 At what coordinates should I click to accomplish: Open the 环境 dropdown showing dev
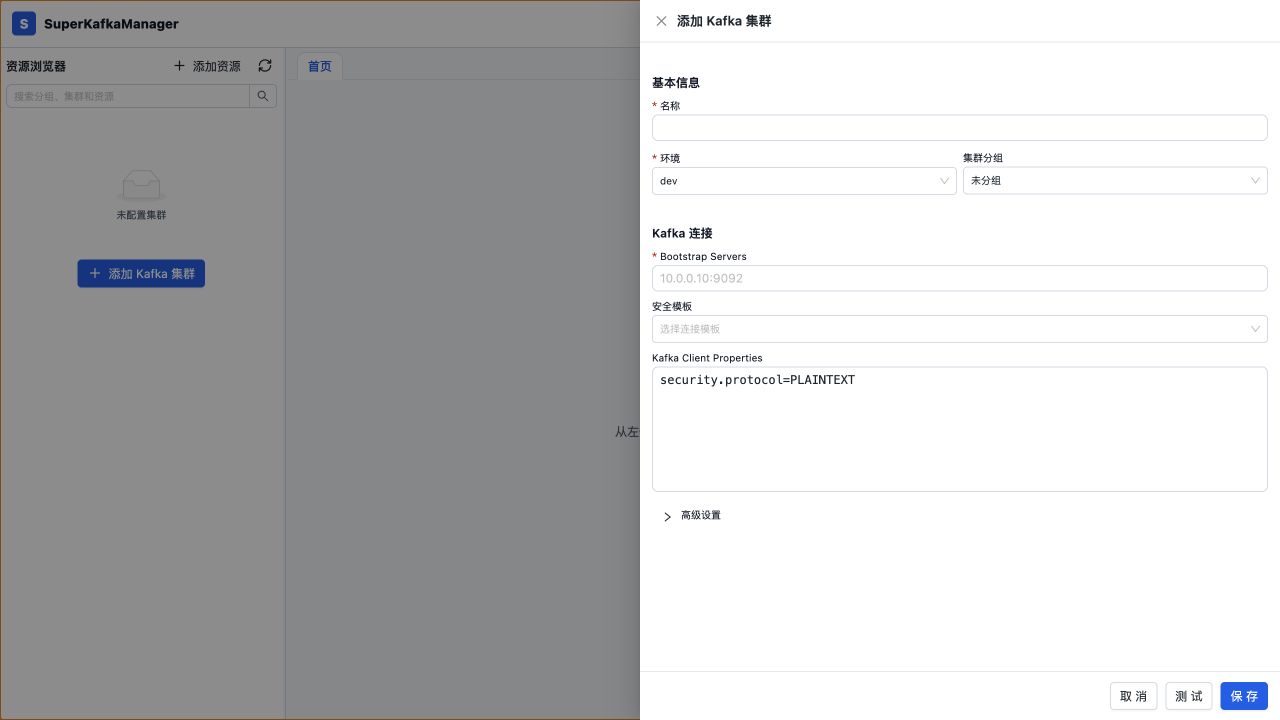pyautogui.click(x=804, y=181)
